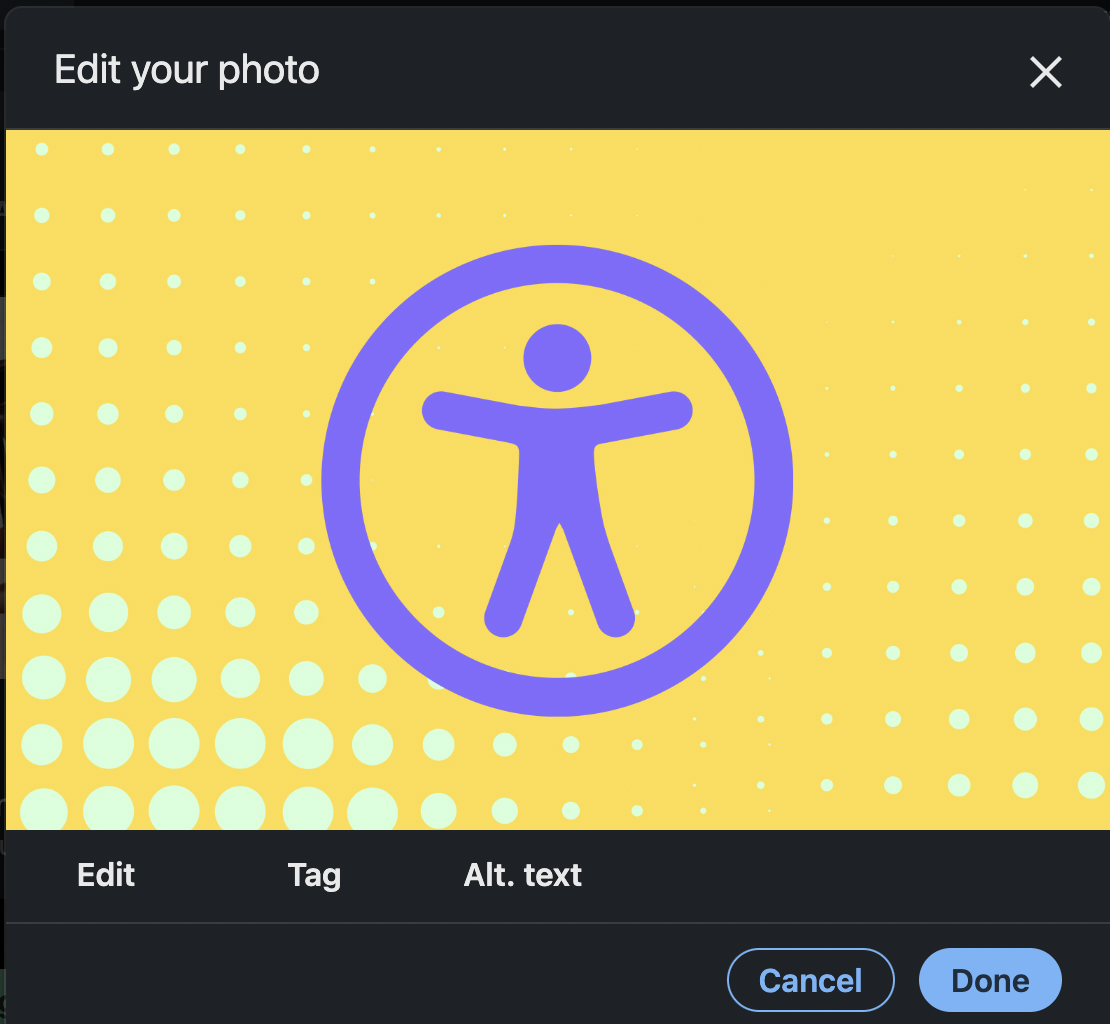The height and width of the screenshot is (1024, 1110).
Task: Click the Edit your photo title text
Action: (186, 69)
